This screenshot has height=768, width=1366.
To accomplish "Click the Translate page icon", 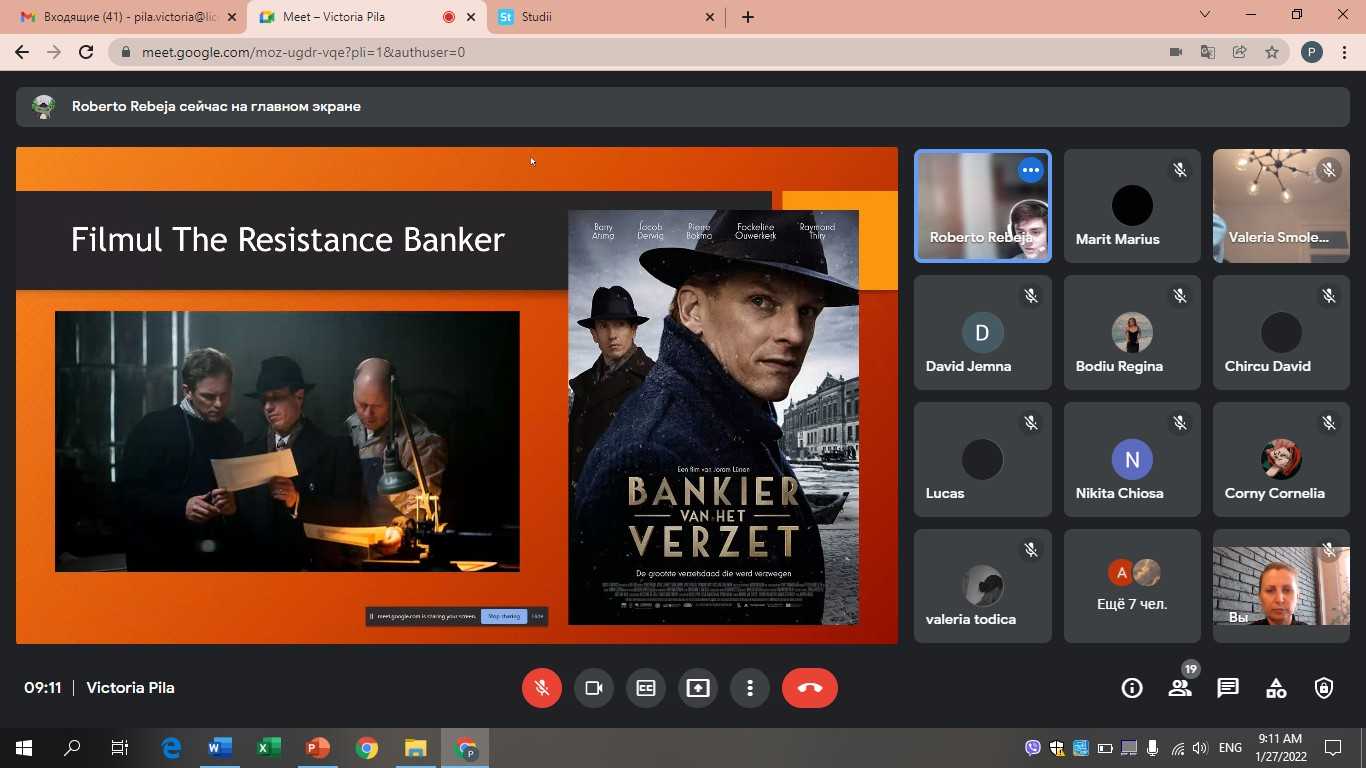I will [x=1208, y=52].
